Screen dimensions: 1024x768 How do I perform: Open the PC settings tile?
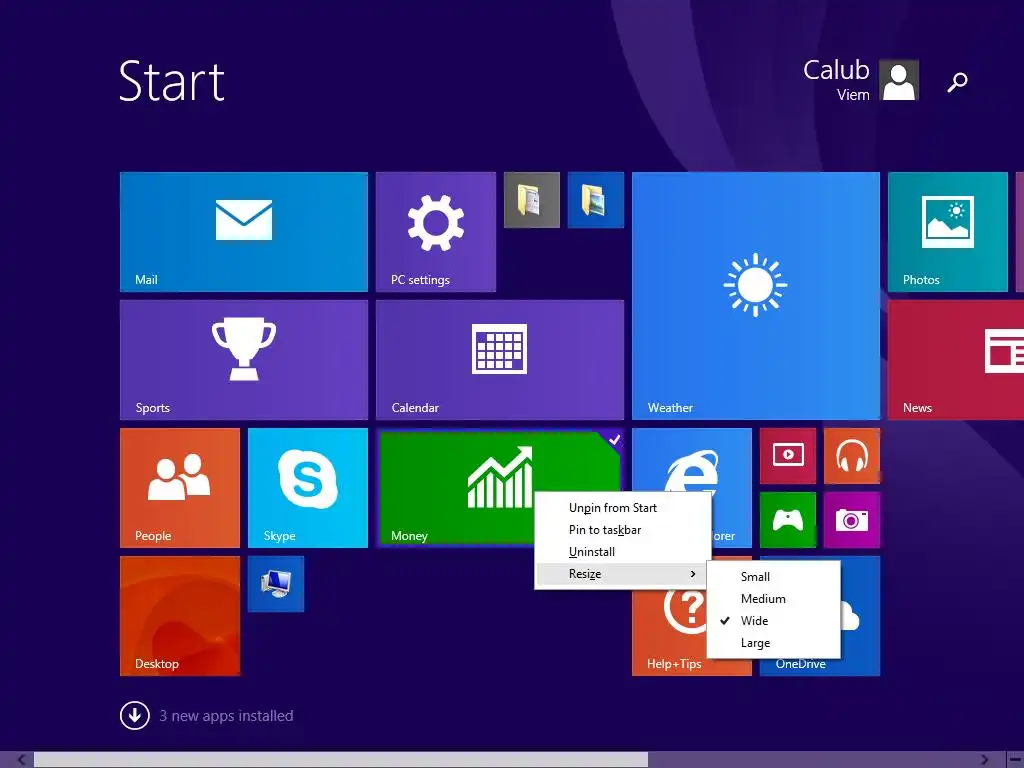[x=436, y=232]
